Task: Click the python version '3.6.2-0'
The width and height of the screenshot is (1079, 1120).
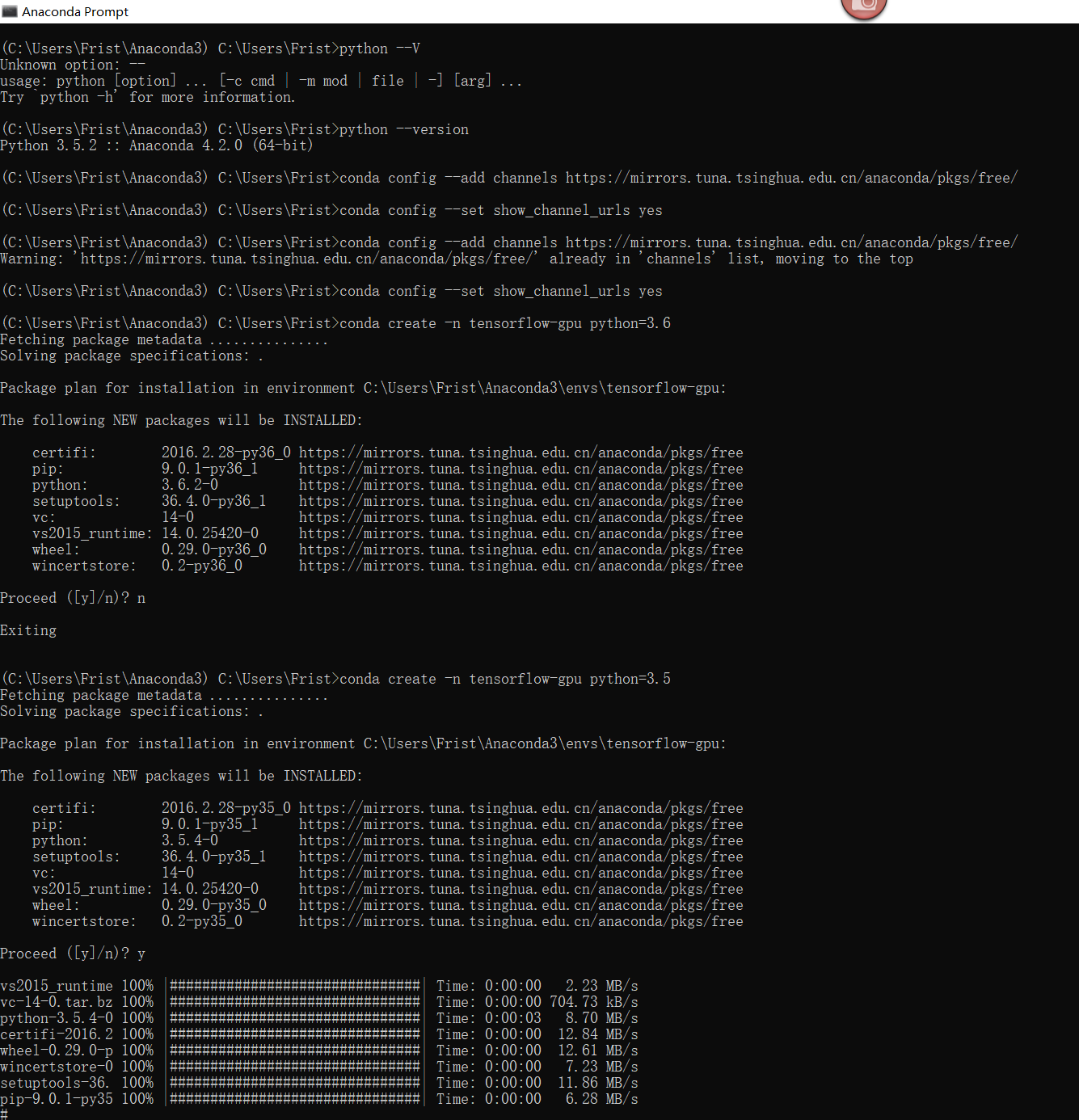Action: [x=190, y=485]
